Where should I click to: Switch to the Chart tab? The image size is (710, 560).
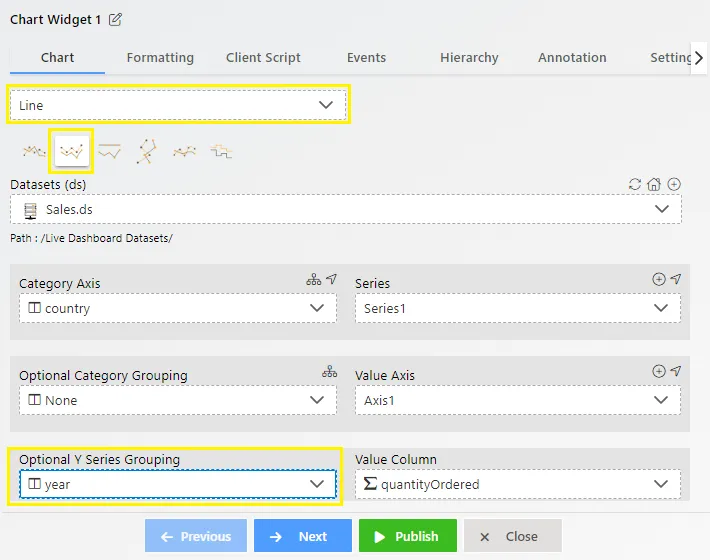[58, 57]
